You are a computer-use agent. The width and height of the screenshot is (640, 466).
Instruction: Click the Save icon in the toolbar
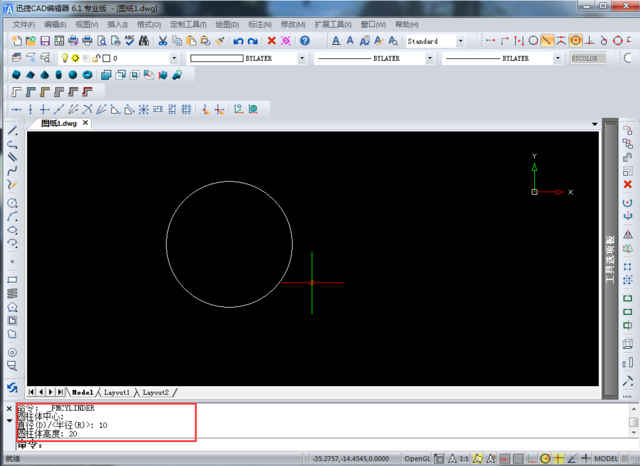(x=44, y=41)
